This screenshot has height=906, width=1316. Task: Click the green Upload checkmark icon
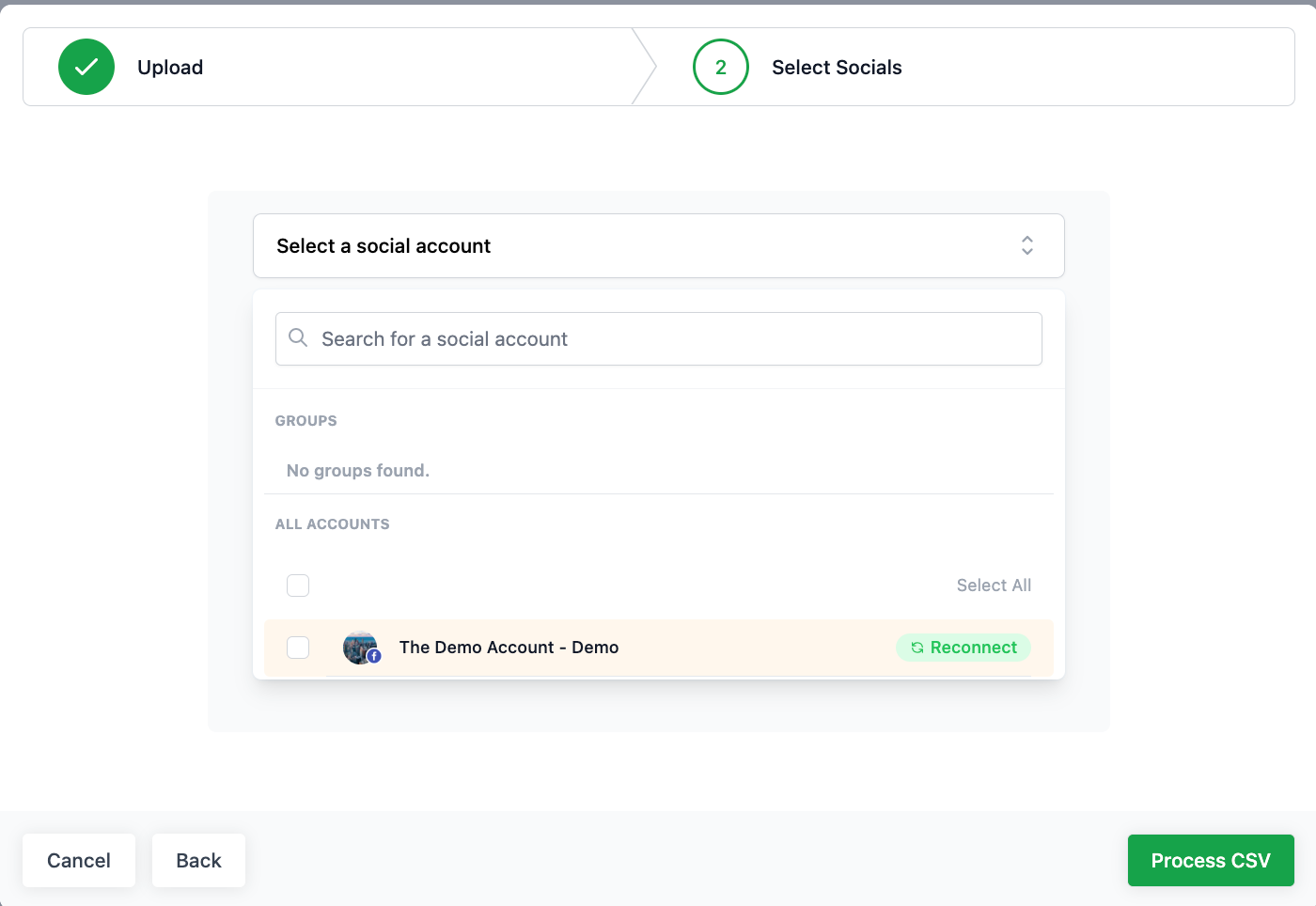pyautogui.click(x=86, y=67)
